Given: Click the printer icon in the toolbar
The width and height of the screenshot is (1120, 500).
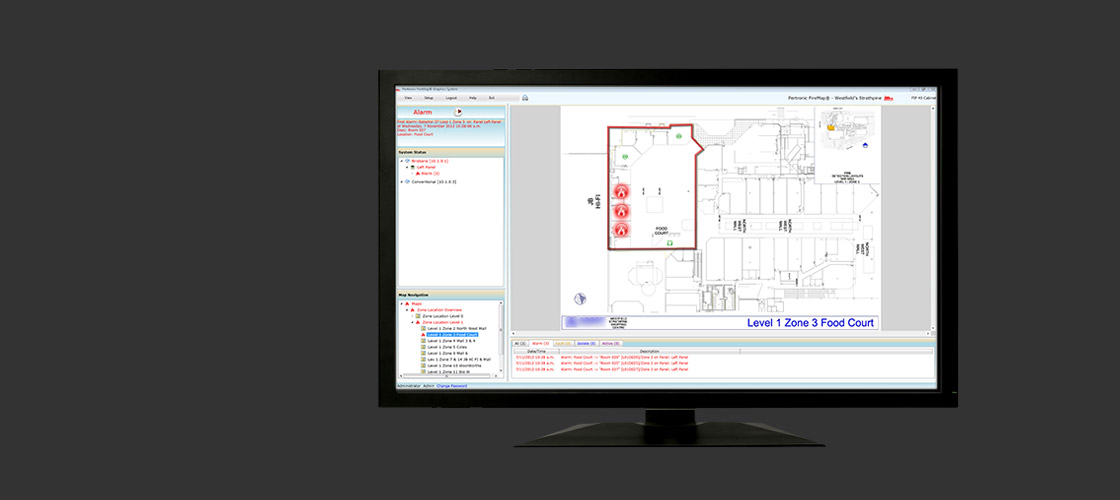Looking at the screenshot, I should pos(525,98).
